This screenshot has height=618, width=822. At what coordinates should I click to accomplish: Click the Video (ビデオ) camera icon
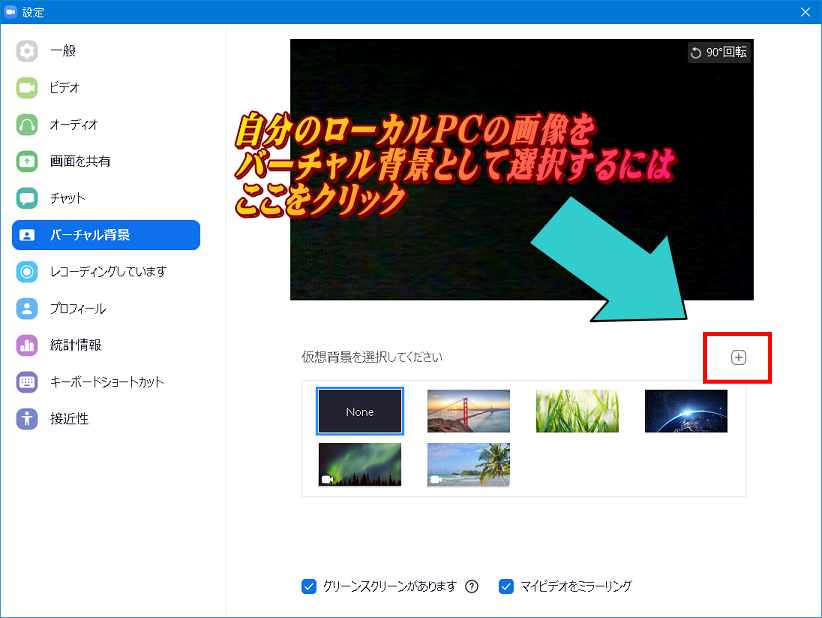pyautogui.click(x=27, y=88)
